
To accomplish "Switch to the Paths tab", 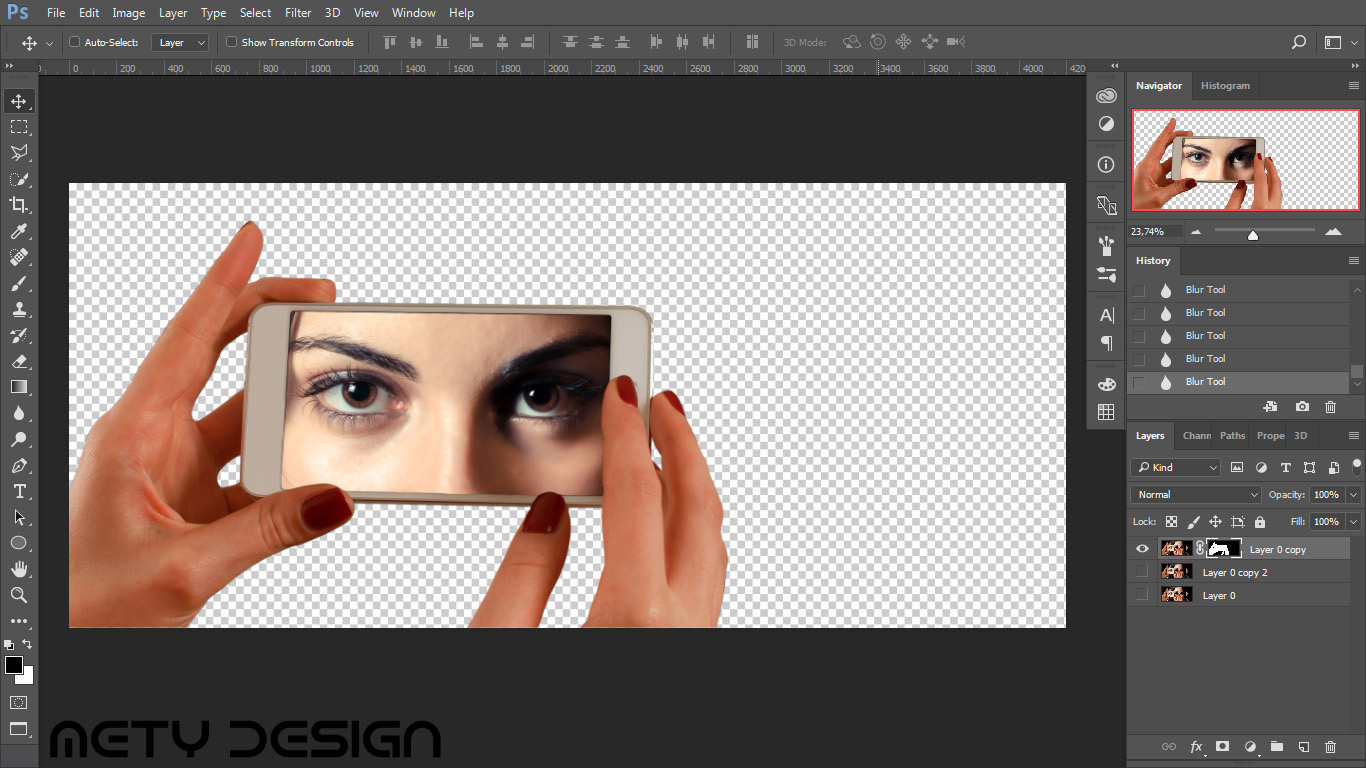I will coord(1232,436).
